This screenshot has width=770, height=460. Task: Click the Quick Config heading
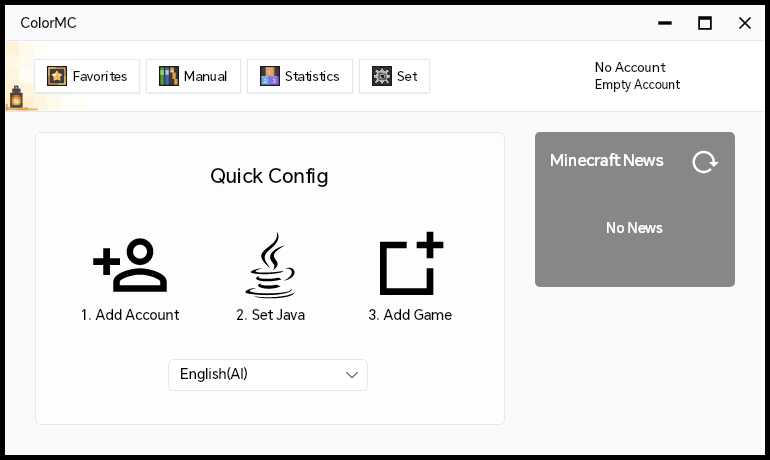coord(269,176)
